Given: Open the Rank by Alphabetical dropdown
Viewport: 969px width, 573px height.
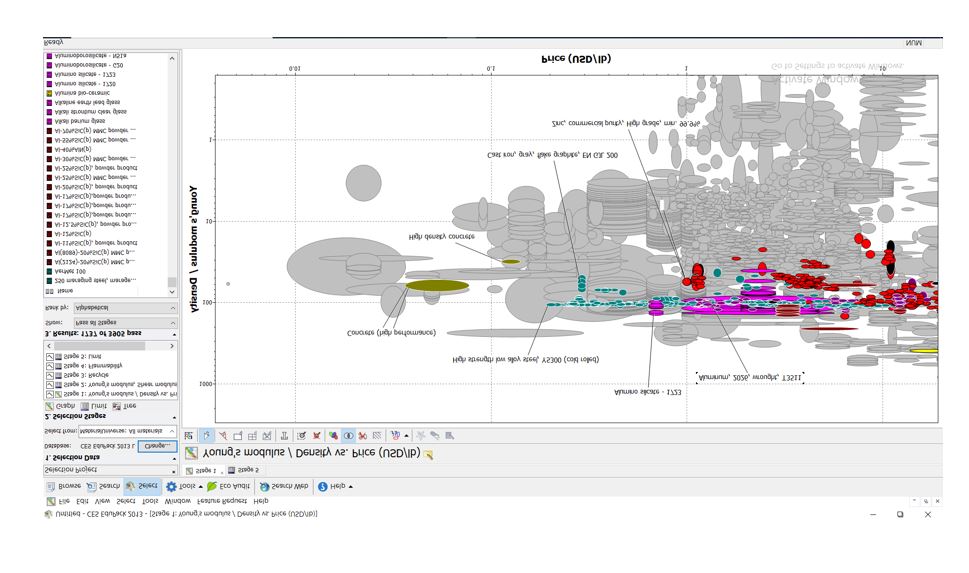Looking at the screenshot, I should pos(125,308).
